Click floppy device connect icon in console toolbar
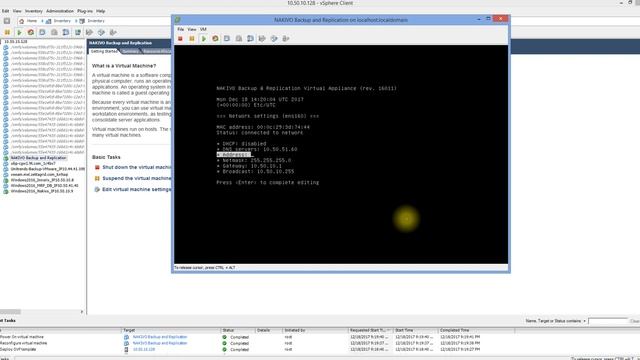Viewport: 640px width, 360px height. point(262,39)
